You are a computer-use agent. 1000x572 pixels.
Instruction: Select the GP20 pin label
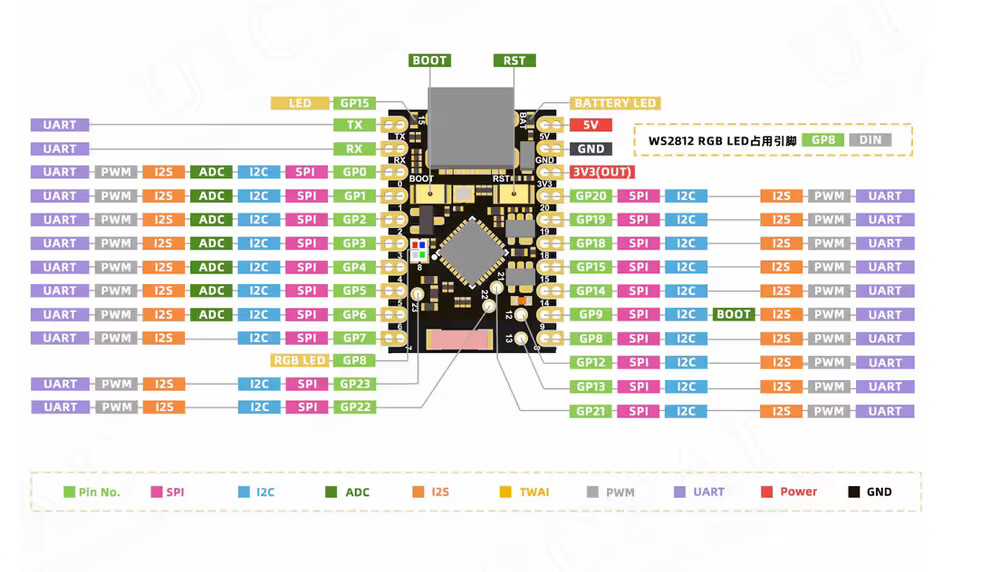(590, 196)
